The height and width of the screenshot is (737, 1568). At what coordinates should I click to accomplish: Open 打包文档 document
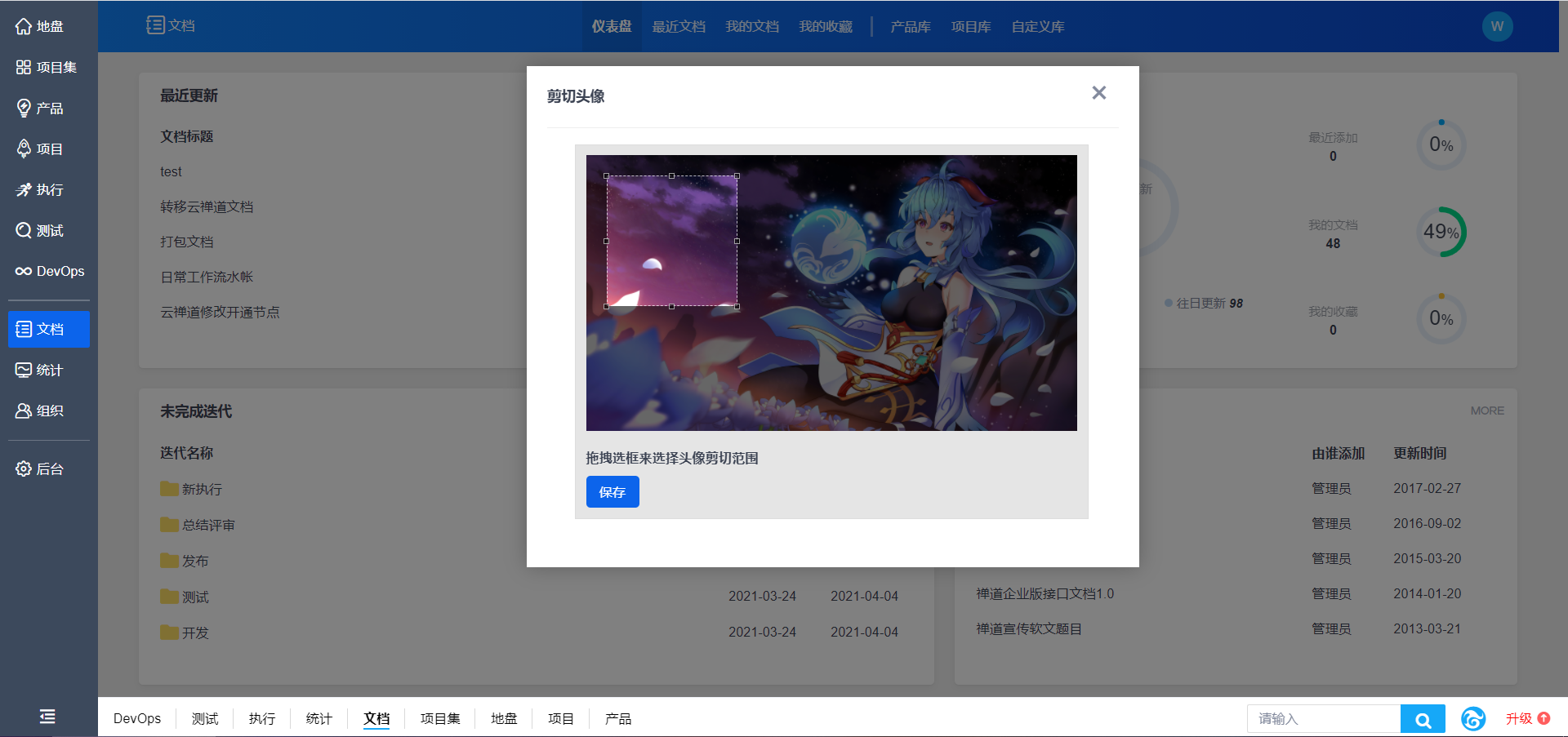point(187,242)
